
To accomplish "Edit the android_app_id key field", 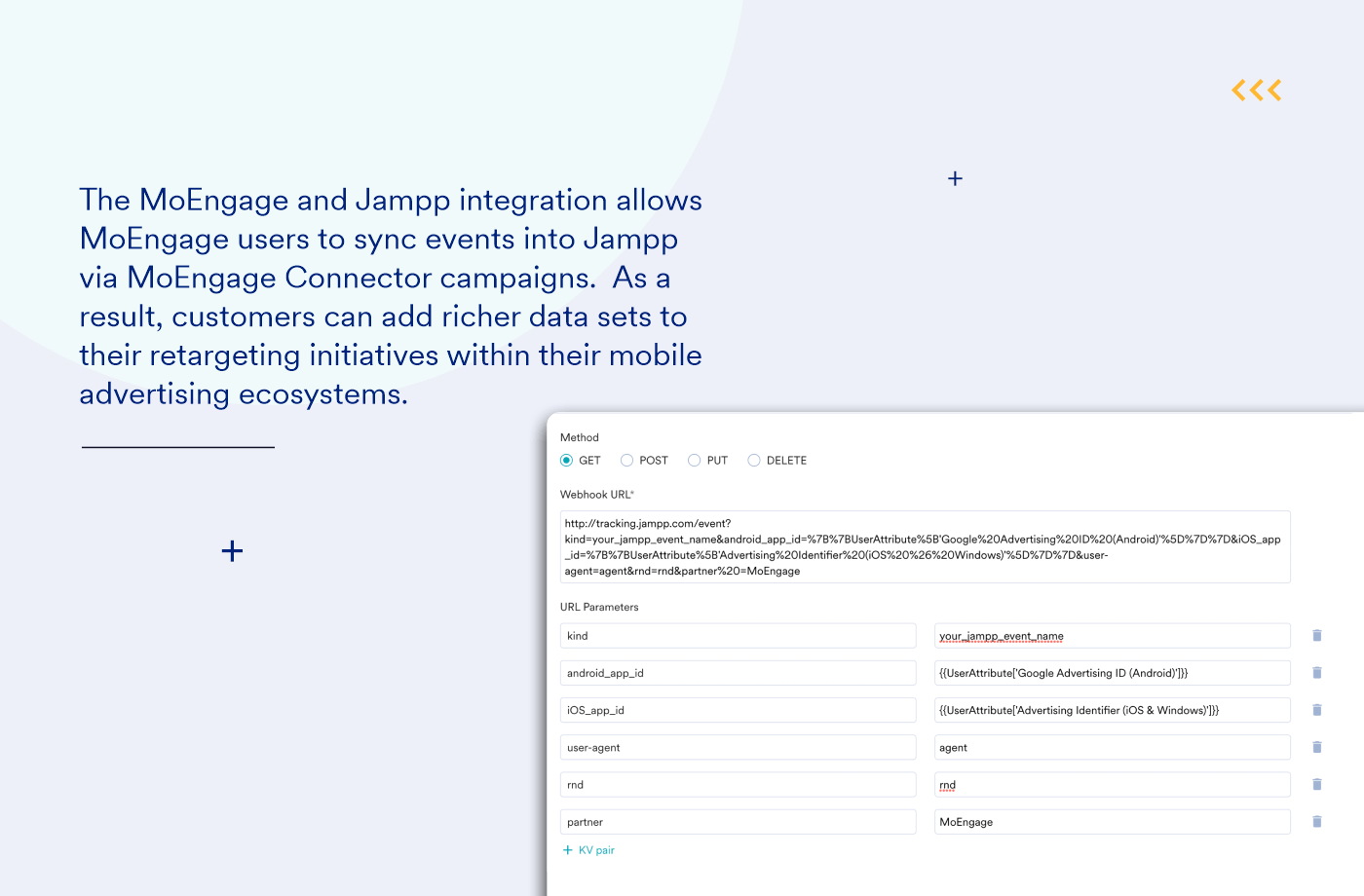I will [x=739, y=673].
